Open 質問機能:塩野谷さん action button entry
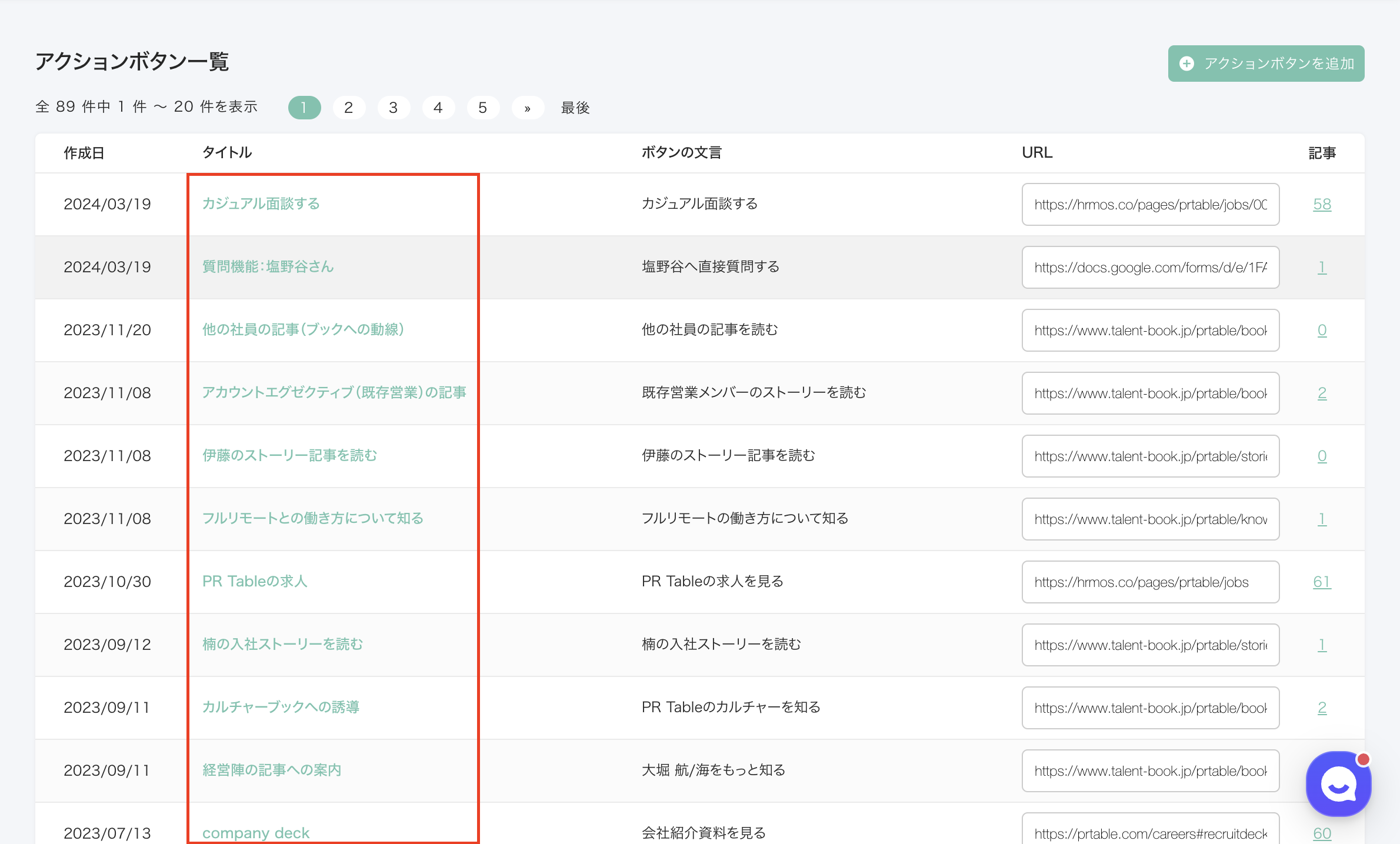1400x844 pixels. click(x=268, y=266)
